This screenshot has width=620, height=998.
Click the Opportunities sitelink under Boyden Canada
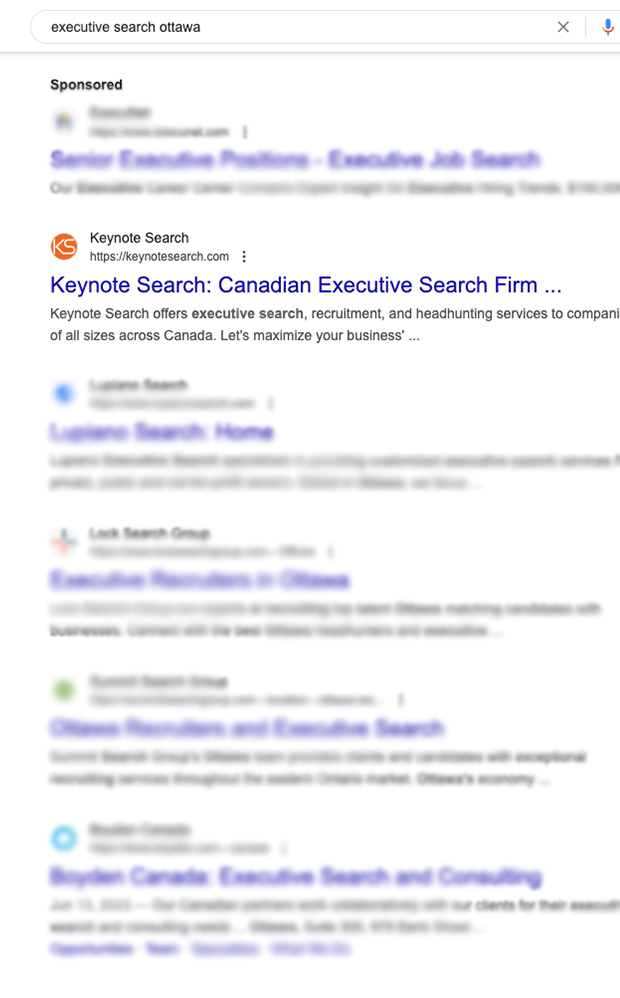91,948
